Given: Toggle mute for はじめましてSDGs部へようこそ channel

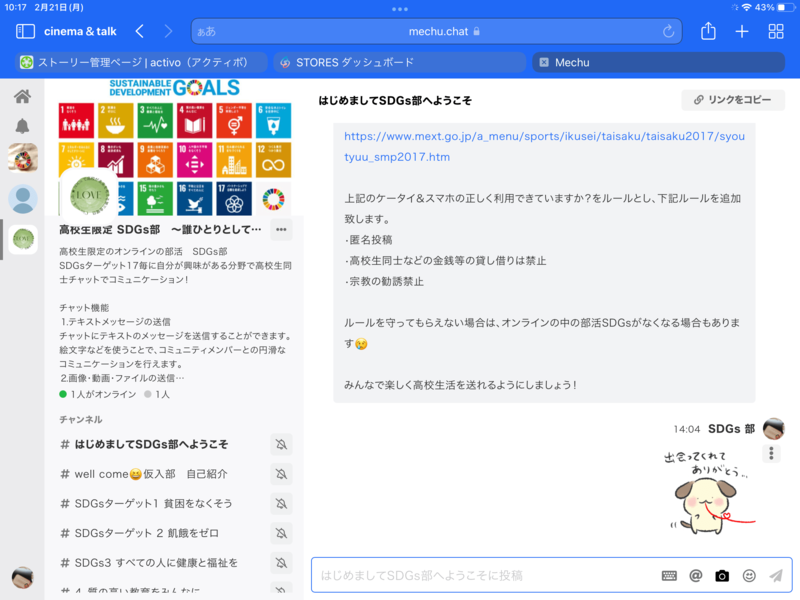Looking at the screenshot, I should (x=281, y=444).
